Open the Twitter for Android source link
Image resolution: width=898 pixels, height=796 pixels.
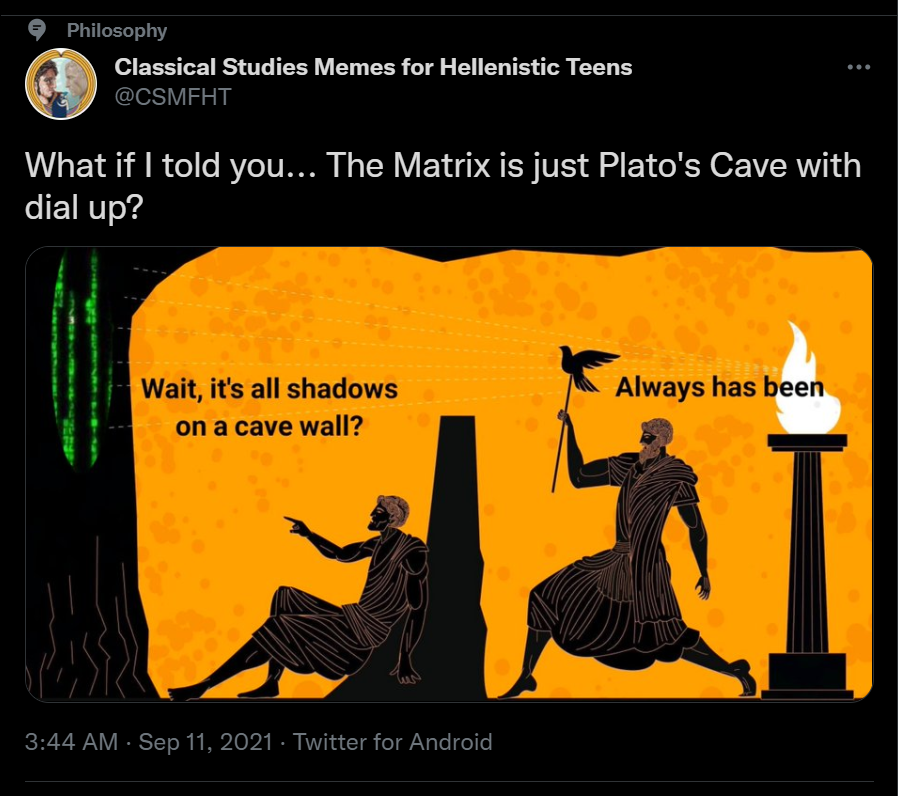[393, 742]
